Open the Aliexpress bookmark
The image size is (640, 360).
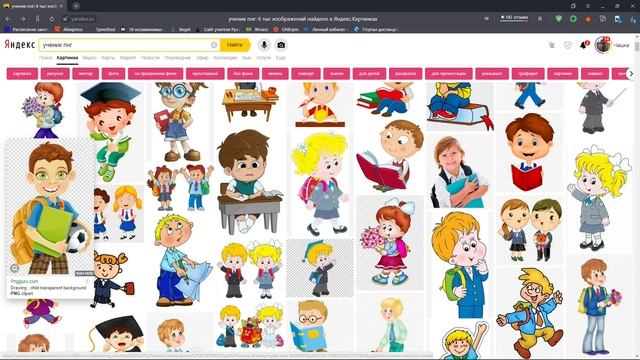(x=69, y=29)
